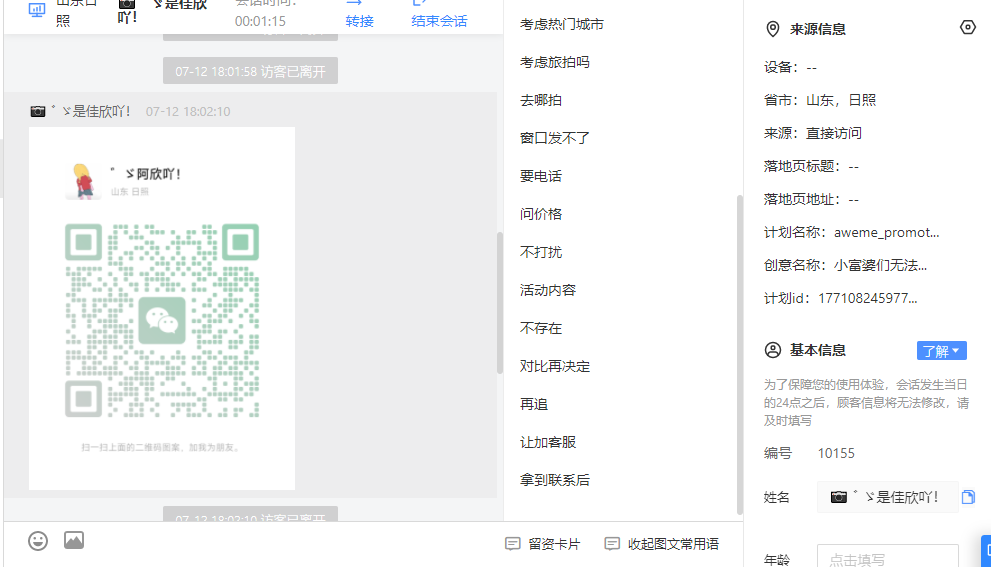Click the 编号 value 10155
The image size is (991, 567).
tap(836, 453)
